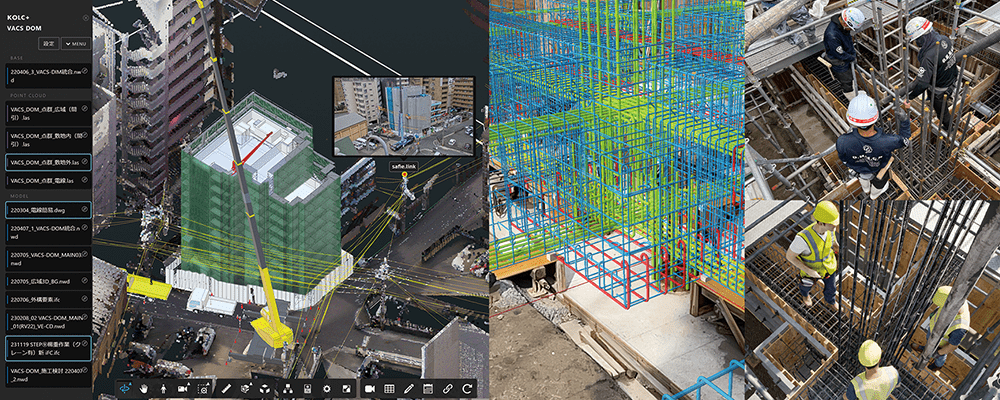Switch to first-person walk mode
This screenshot has width=1000, height=400.
[163, 388]
